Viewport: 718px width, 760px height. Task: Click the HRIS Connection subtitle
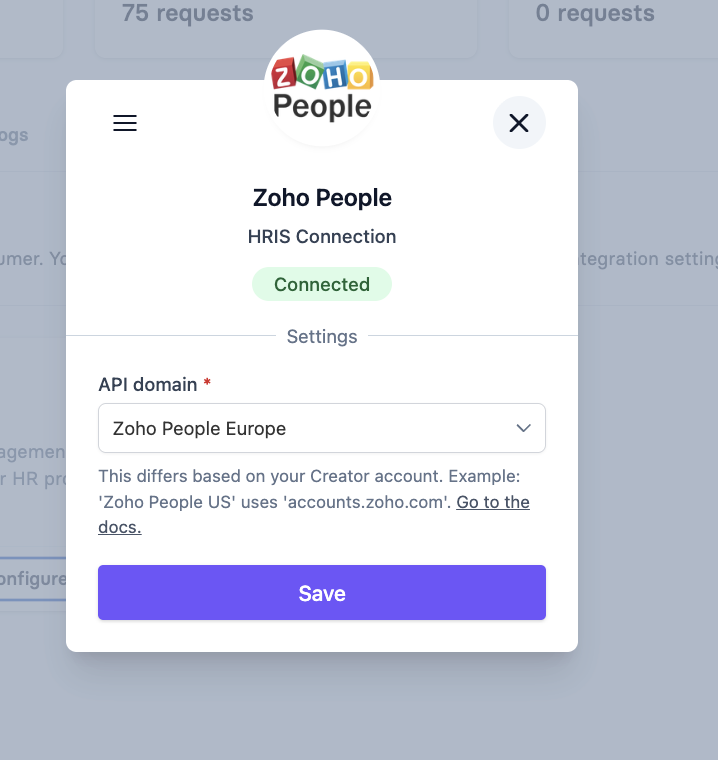[322, 237]
